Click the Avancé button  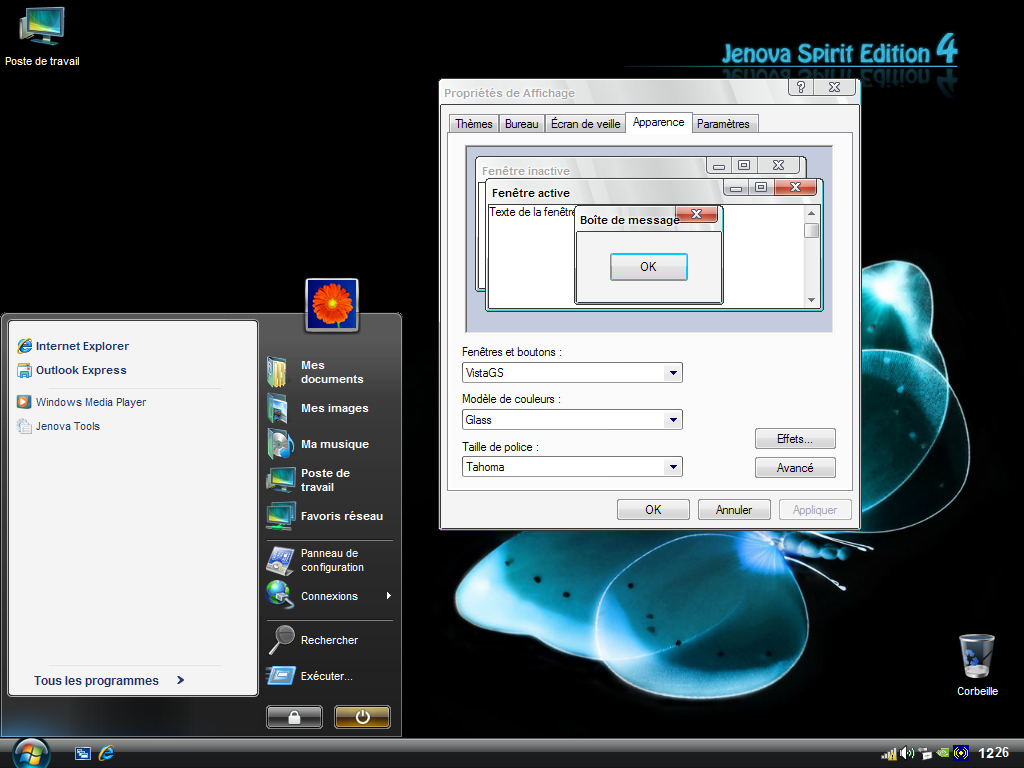click(795, 468)
